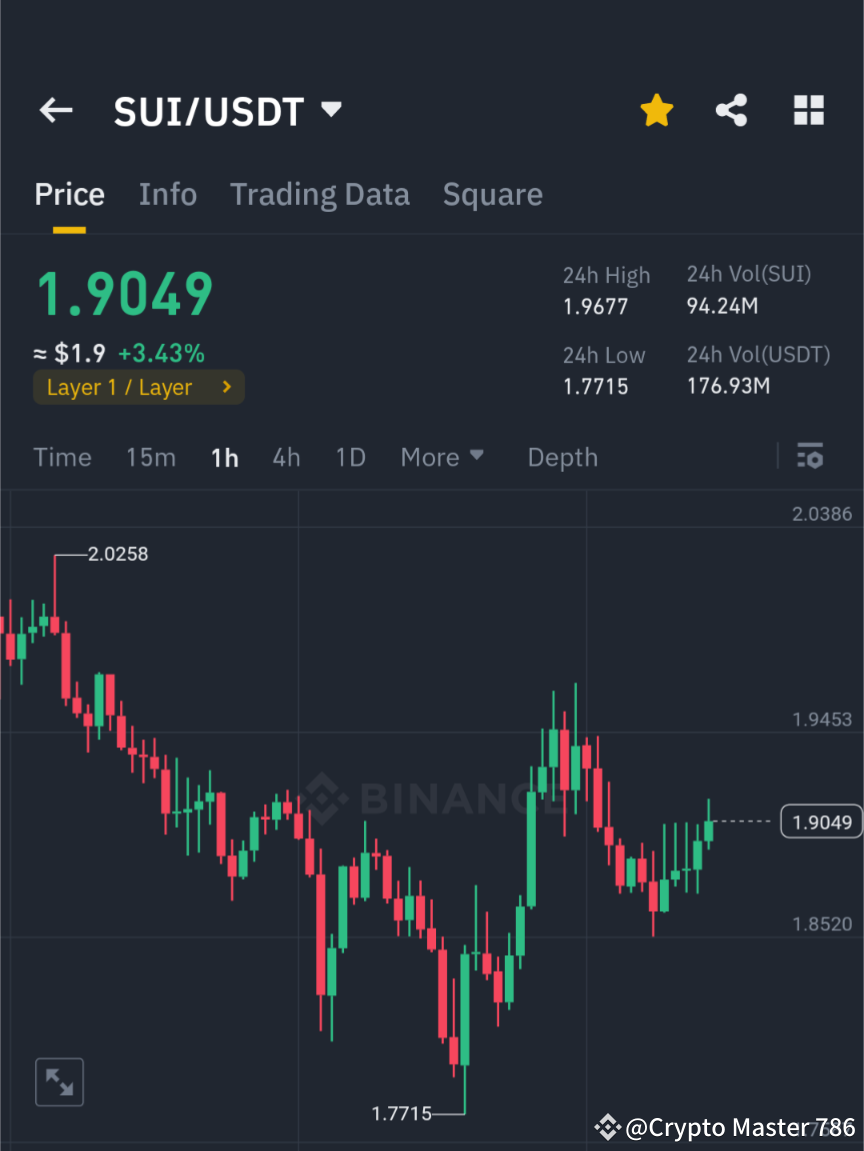This screenshot has height=1151, width=864.
Task: Tap the back arrow to exit the chart
Action: click(55, 110)
